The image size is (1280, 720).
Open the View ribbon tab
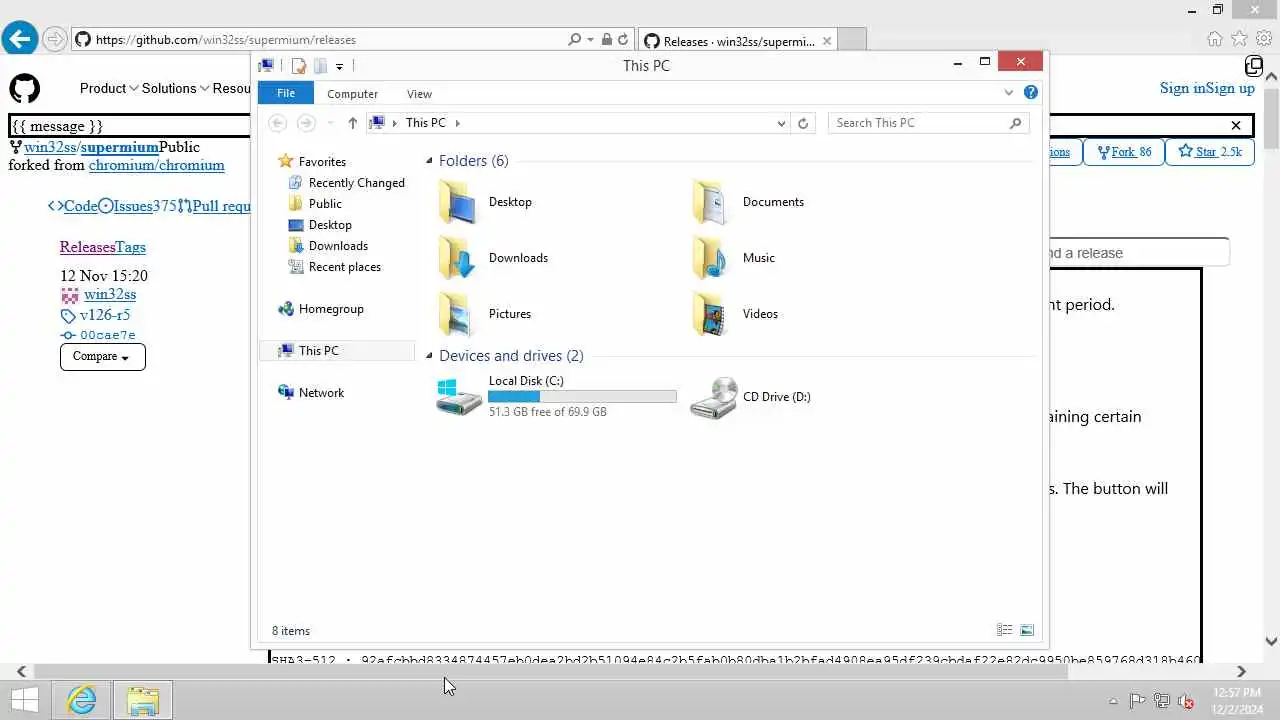coord(419,94)
